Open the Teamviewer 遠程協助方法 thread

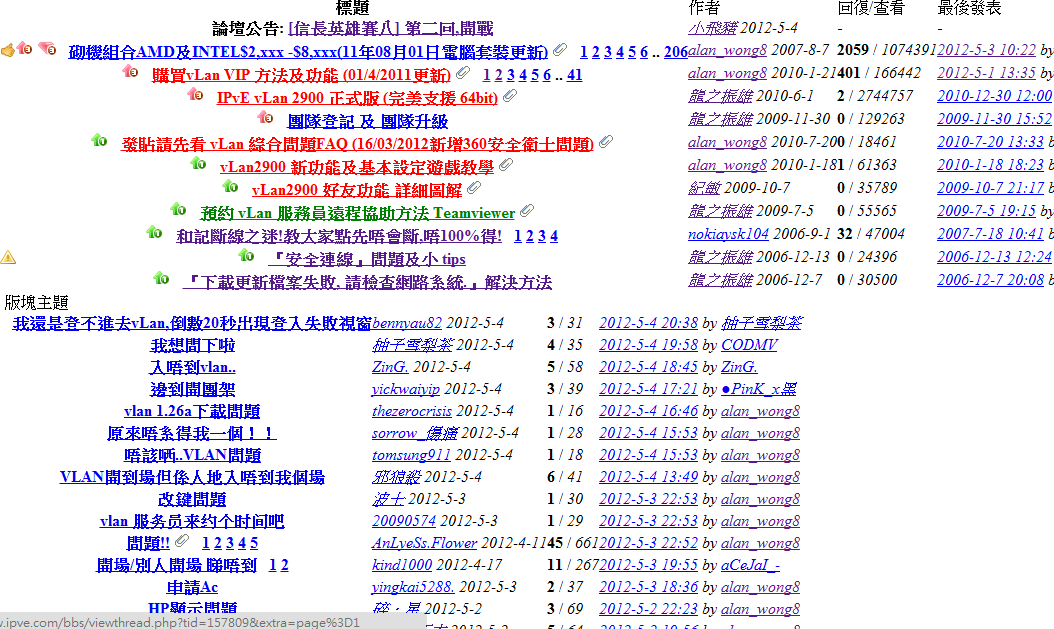358,213
